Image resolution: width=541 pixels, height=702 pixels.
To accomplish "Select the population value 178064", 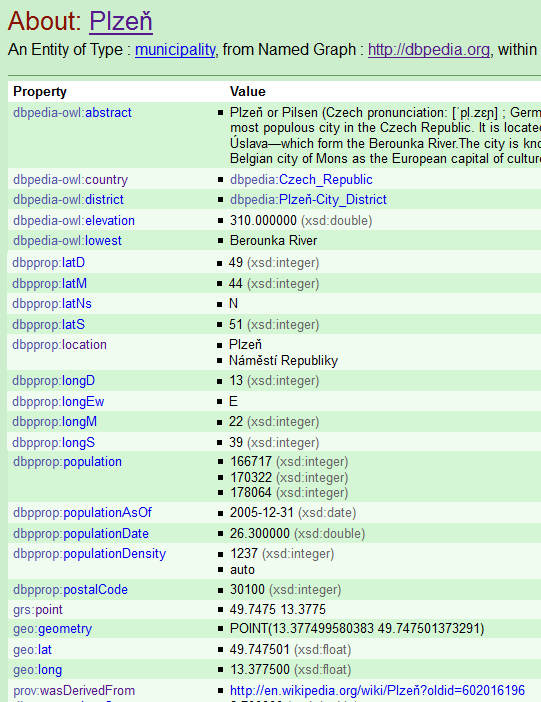I will [x=251, y=493].
